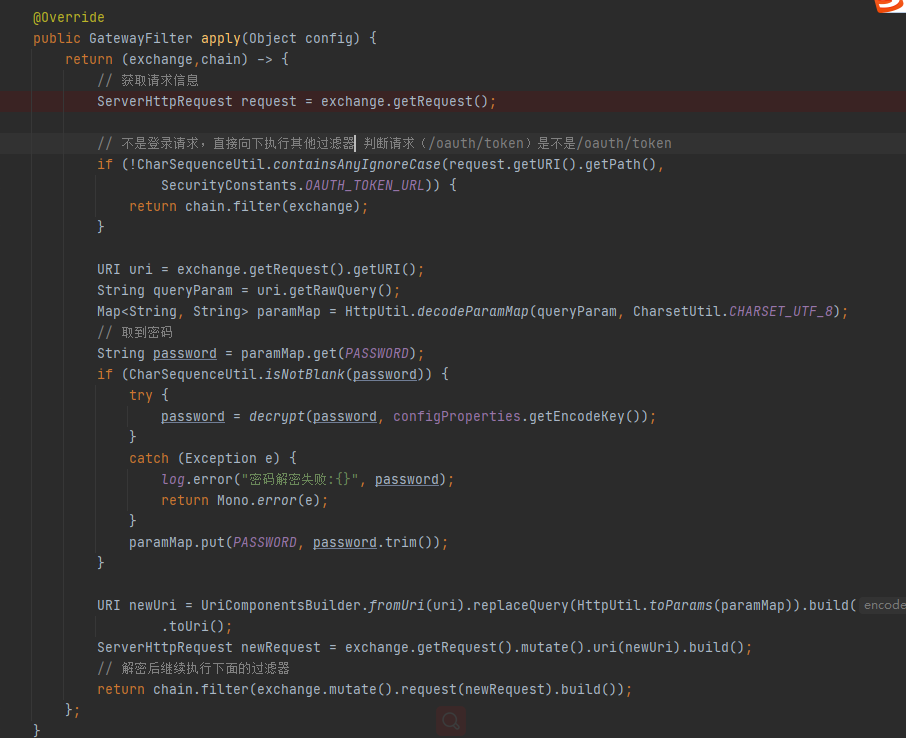906x738 pixels.
Task: Click the faint magnifier icon below the code
Action: tap(451, 721)
